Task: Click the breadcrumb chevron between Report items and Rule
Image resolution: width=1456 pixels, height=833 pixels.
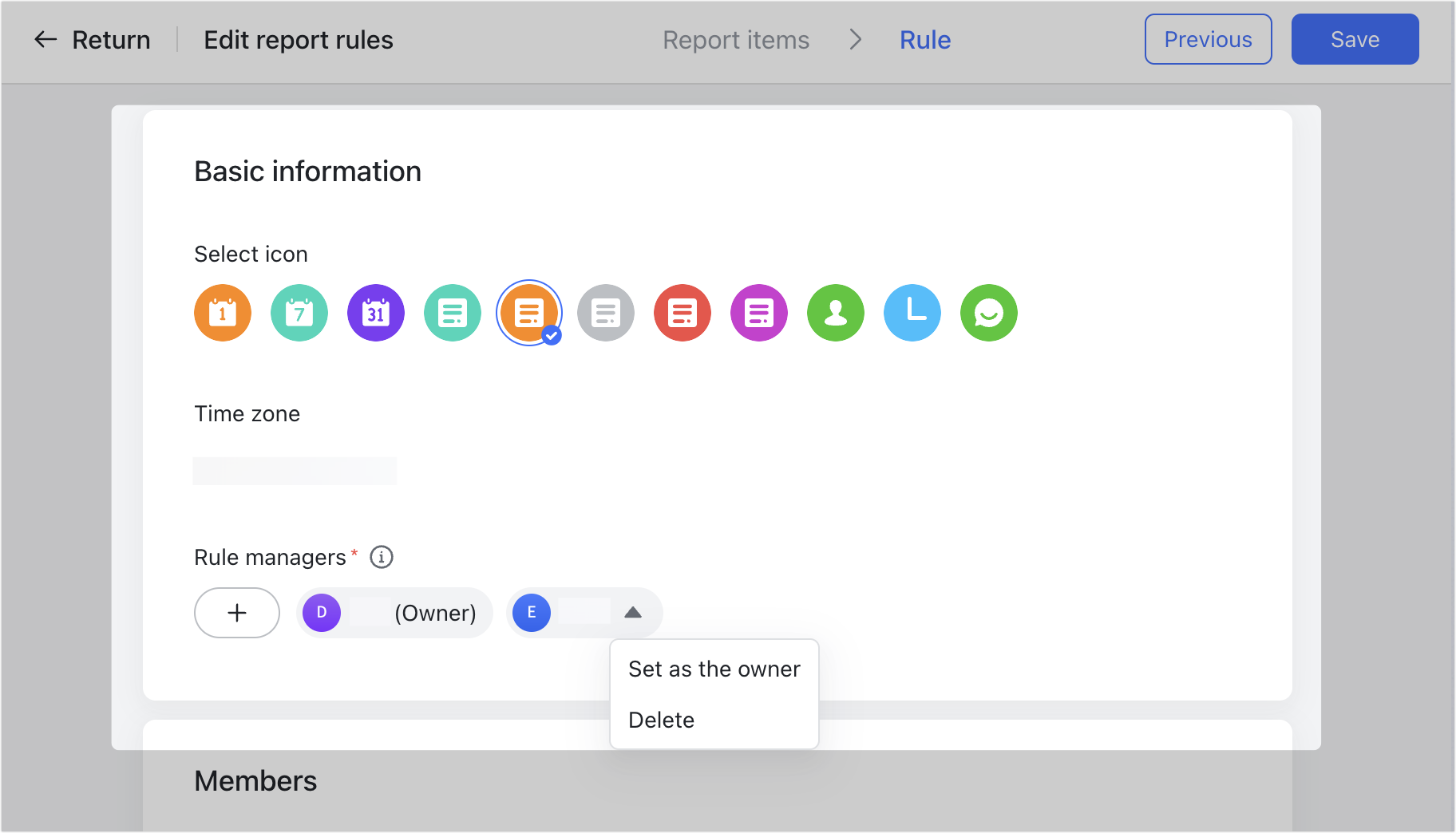Action: (x=855, y=39)
